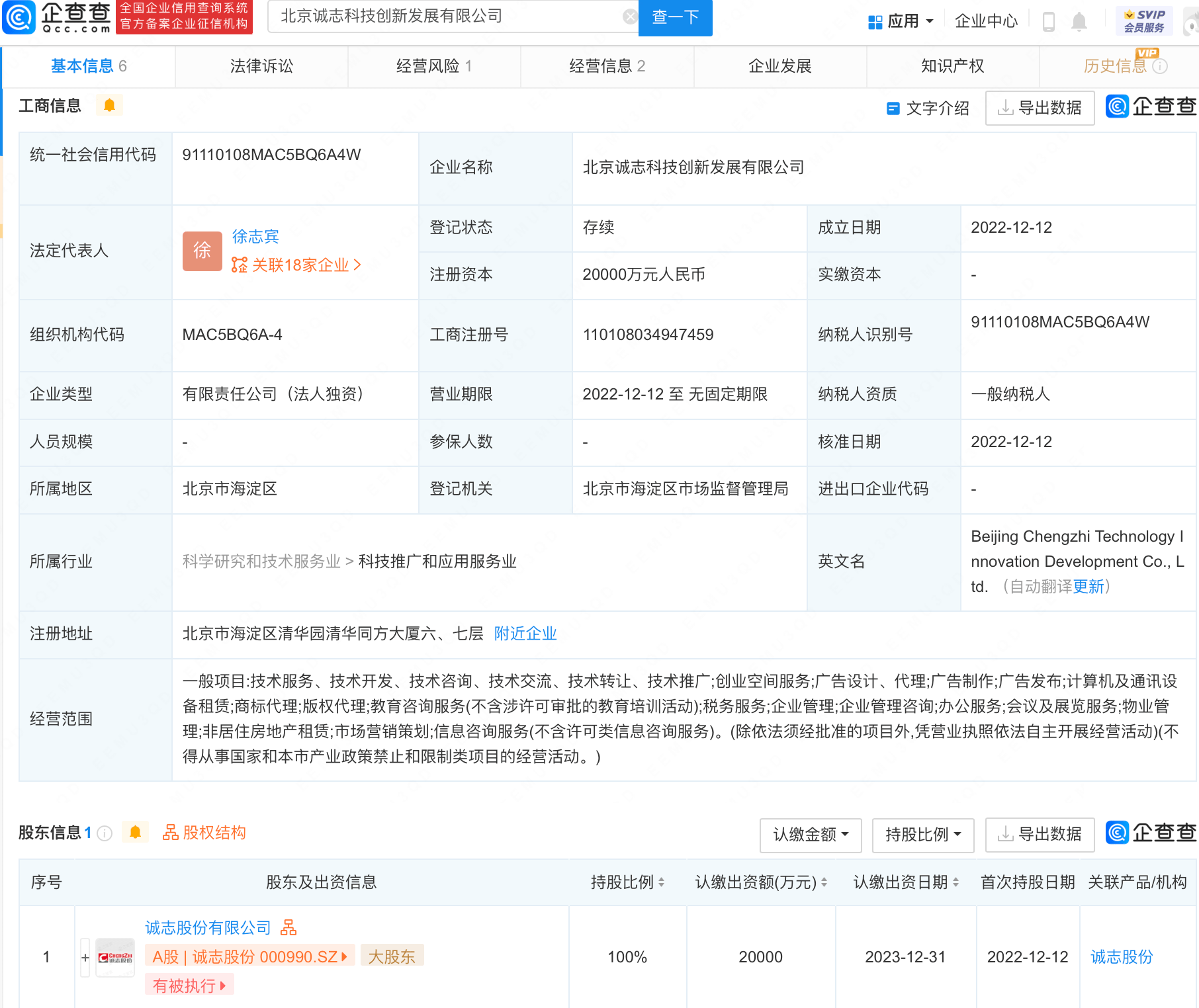Open legal representative 徐志宾 profile
Screen dimensions: 1199x1008
pos(255,236)
